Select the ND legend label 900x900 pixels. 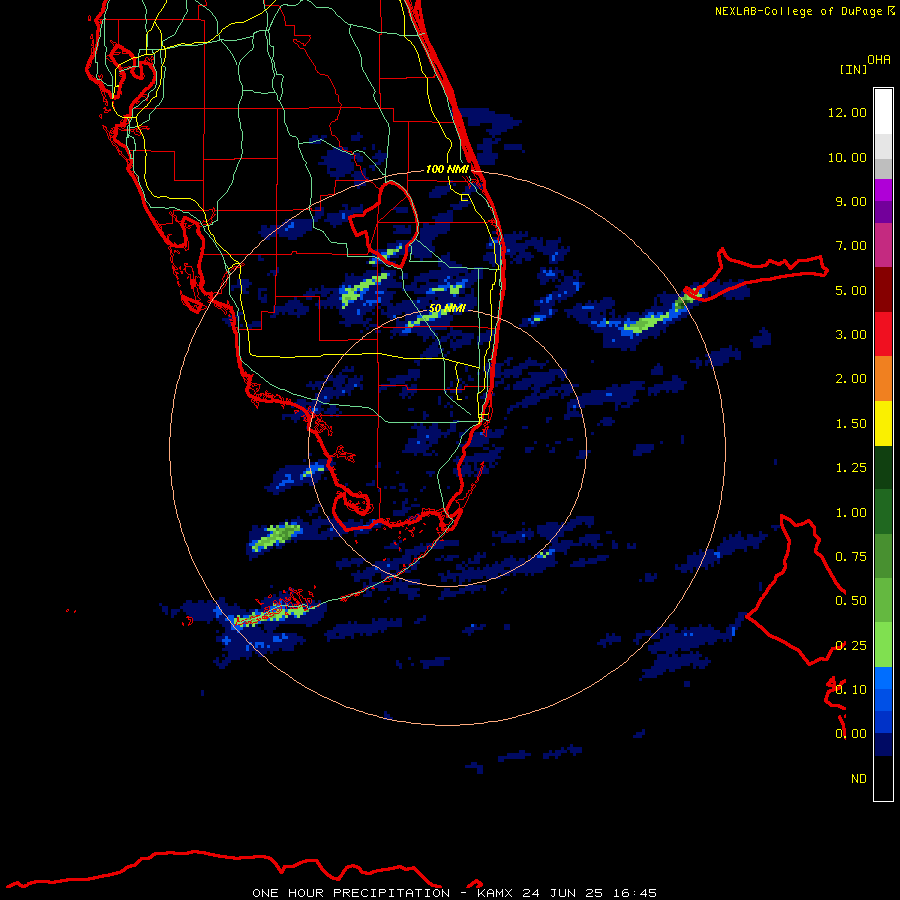tap(859, 779)
